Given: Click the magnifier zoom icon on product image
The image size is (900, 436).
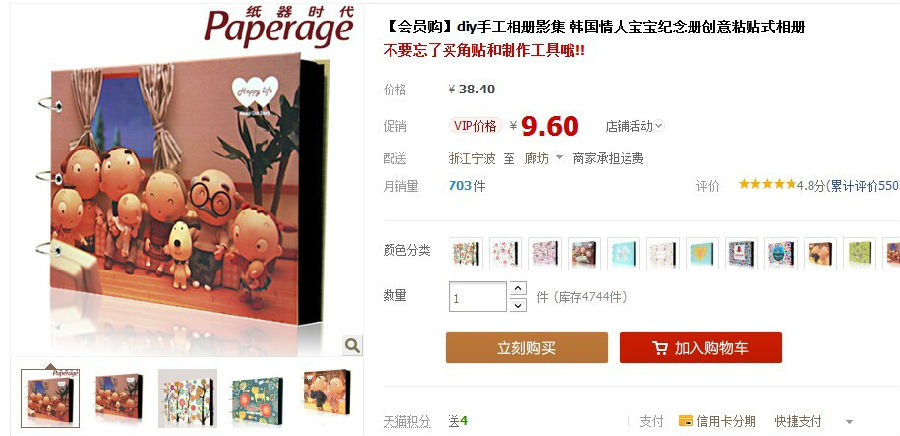Looking at the screenshot, I should click(x=352, y=345).
